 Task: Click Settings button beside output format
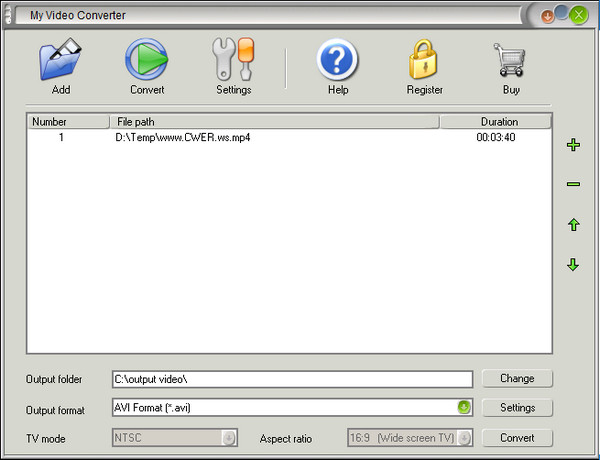click(517, 408)
